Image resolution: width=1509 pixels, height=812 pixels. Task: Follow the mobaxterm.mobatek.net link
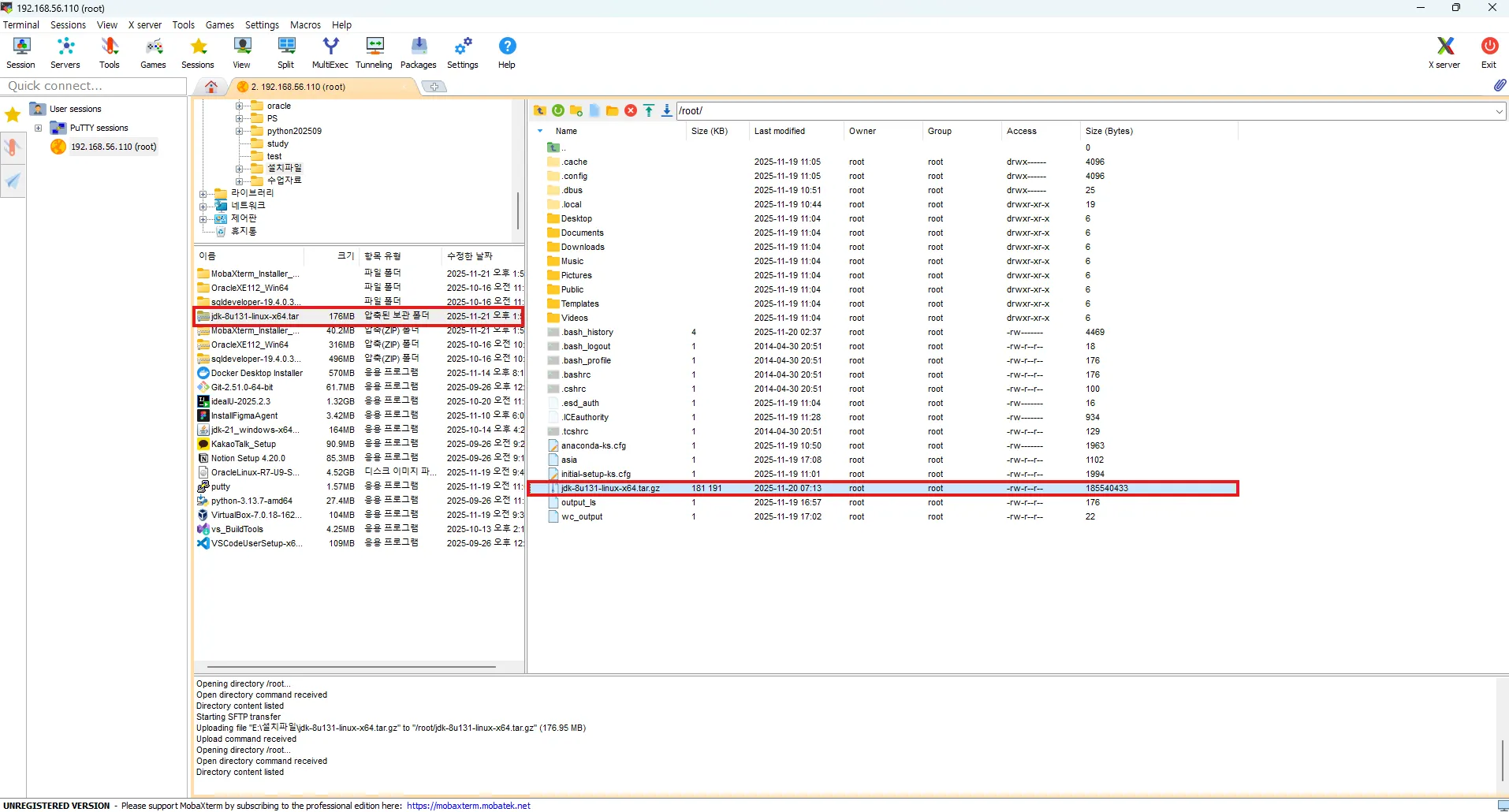[x=469, y=806]
